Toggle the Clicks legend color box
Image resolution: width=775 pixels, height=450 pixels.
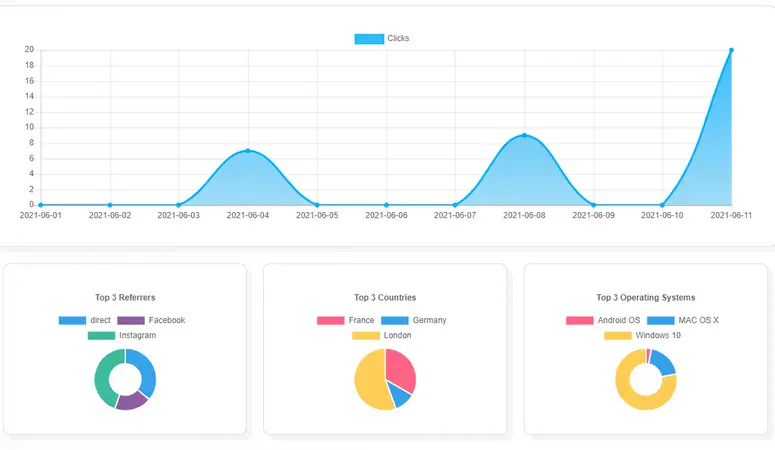[x=369, y=39]
